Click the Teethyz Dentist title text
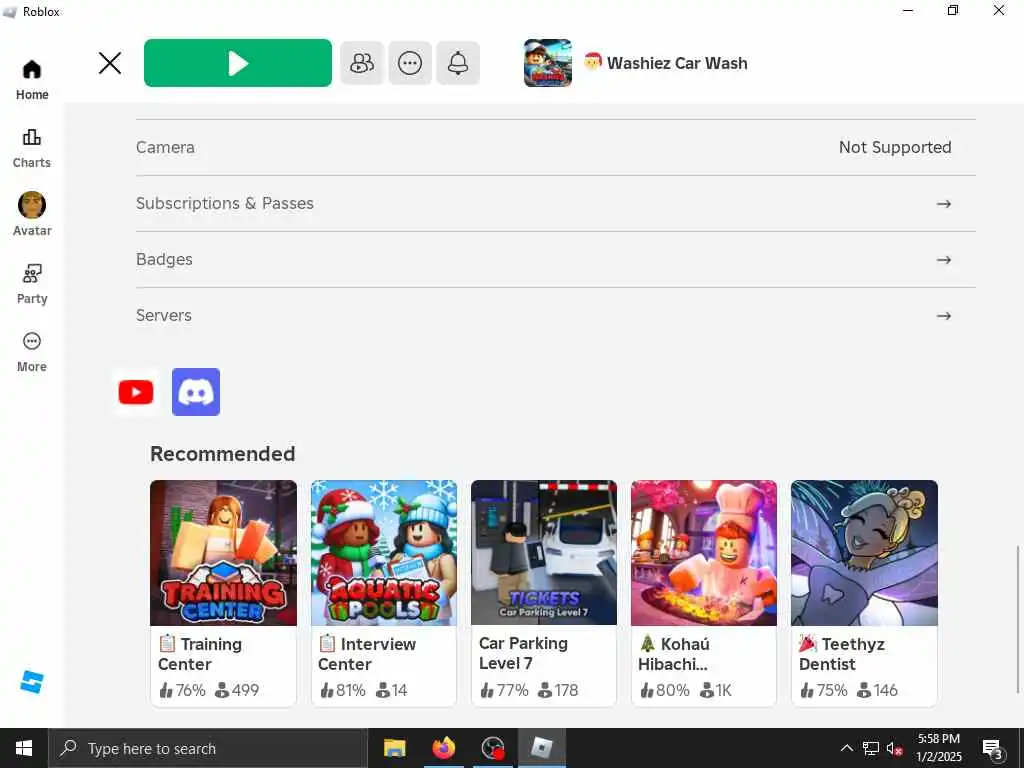 click(x=842, y=654)
